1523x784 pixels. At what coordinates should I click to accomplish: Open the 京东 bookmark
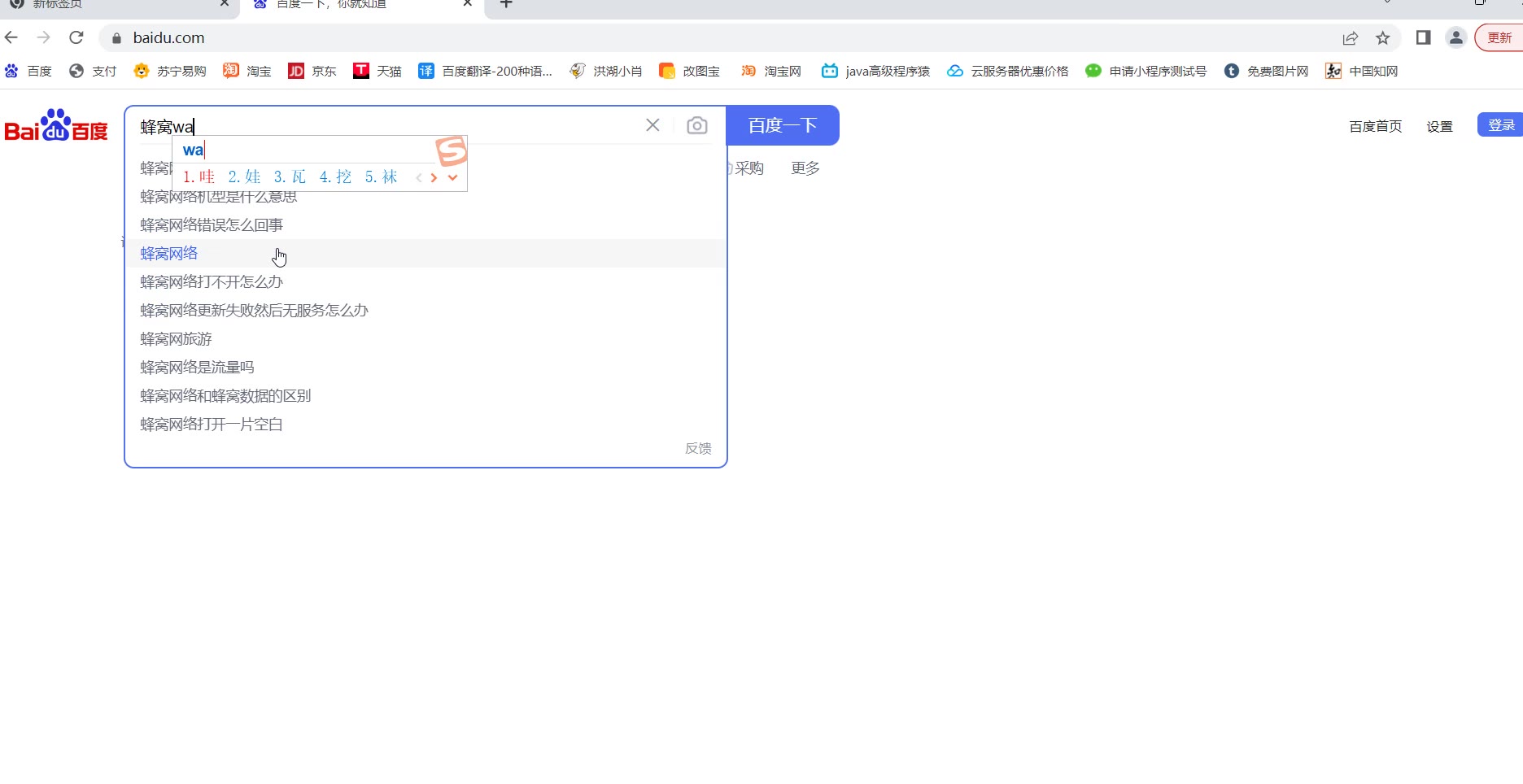312,72
